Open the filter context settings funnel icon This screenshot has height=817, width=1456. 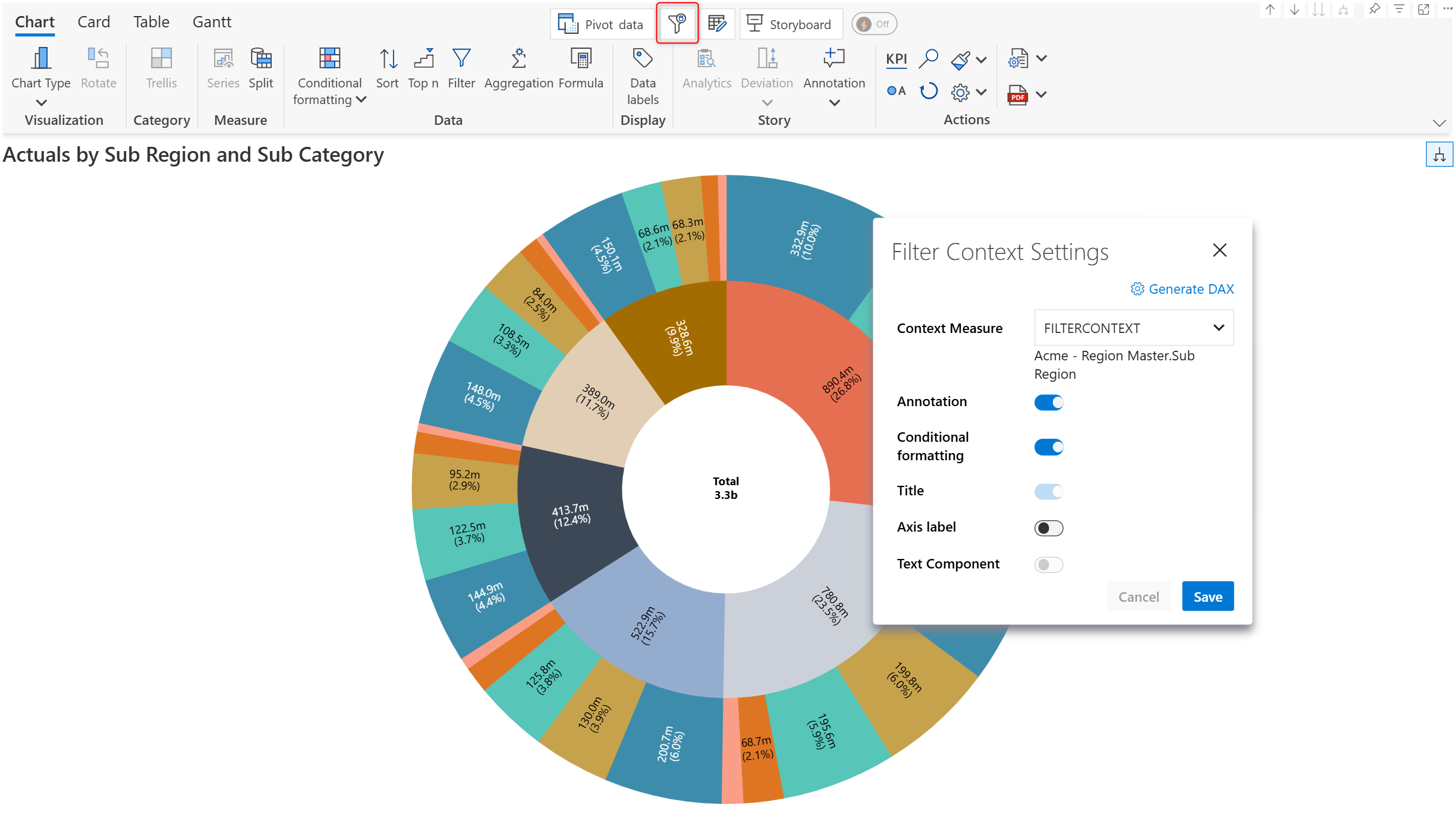coord(677,24)
